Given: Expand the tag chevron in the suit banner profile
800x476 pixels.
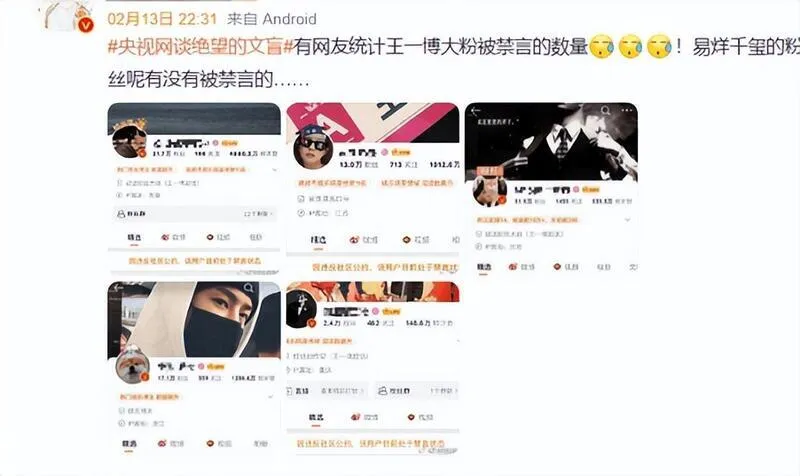Looking at the screenshot, I should click(x=628, y=220).
